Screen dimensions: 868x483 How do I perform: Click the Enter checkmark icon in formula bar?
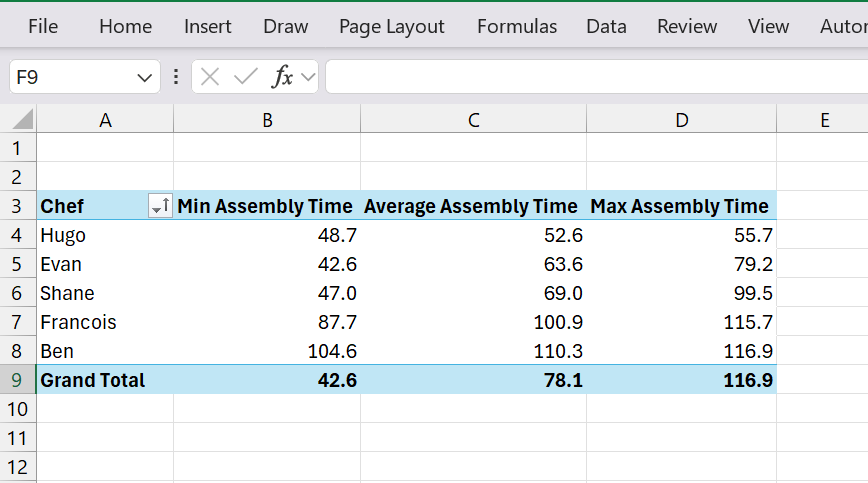(x=245, y=77)
